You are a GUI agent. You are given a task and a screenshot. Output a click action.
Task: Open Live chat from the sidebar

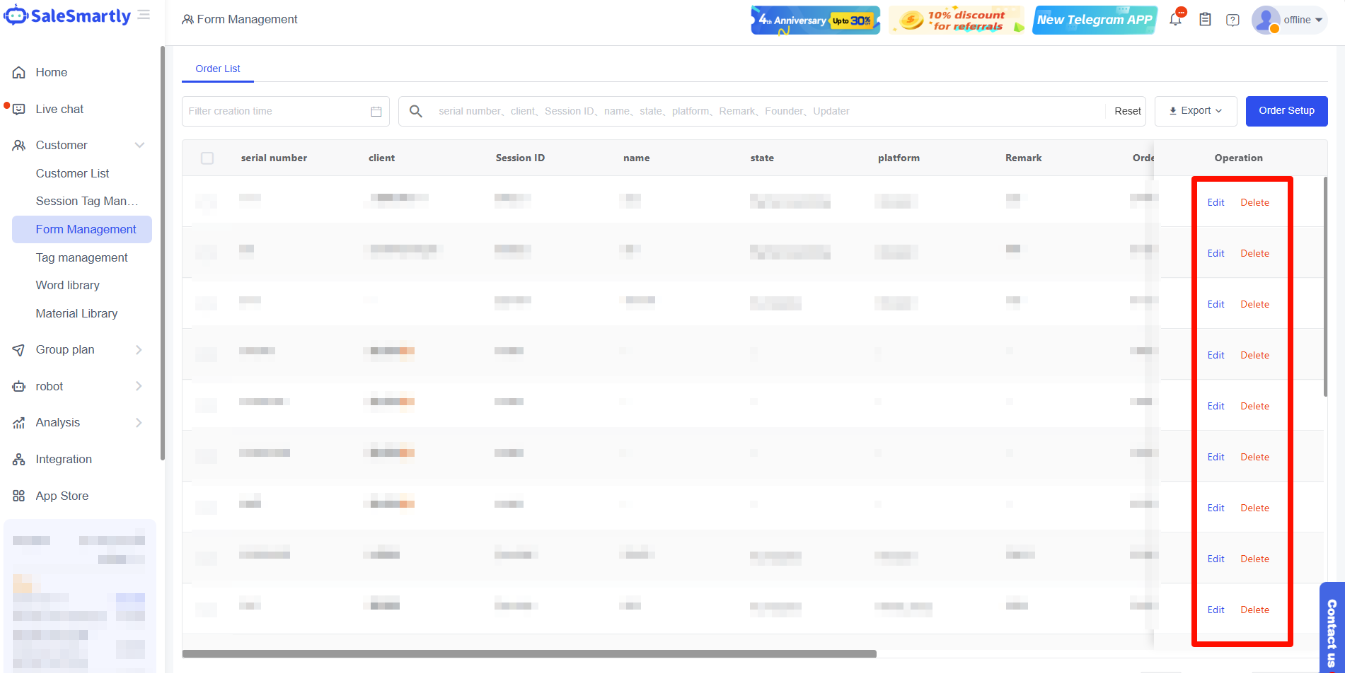click(59, 109)
